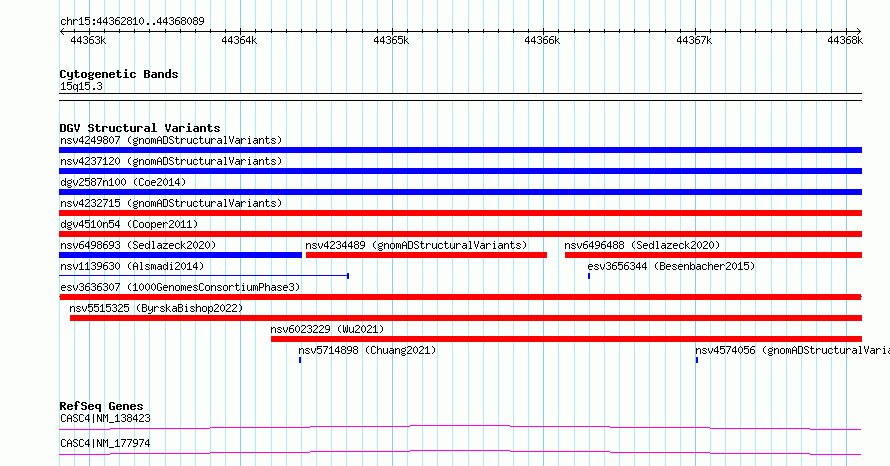The height and width of the screenshot is (466, 890).
Task: Click the chr15:44362810..44368089 region label
Action: pyautogui.click(x=132, y=22)
